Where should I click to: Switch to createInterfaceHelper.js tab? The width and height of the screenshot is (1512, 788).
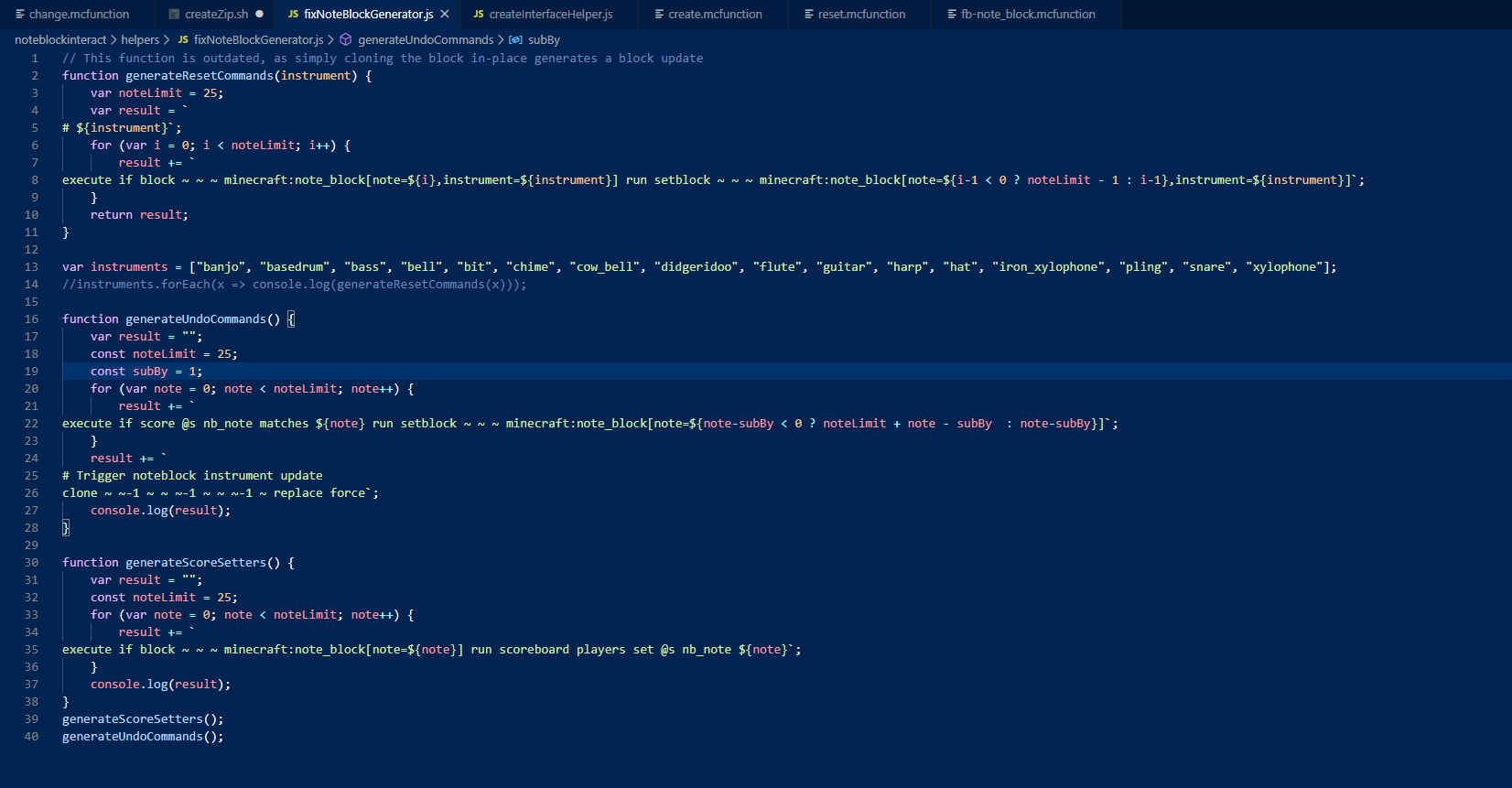[551, 15]
